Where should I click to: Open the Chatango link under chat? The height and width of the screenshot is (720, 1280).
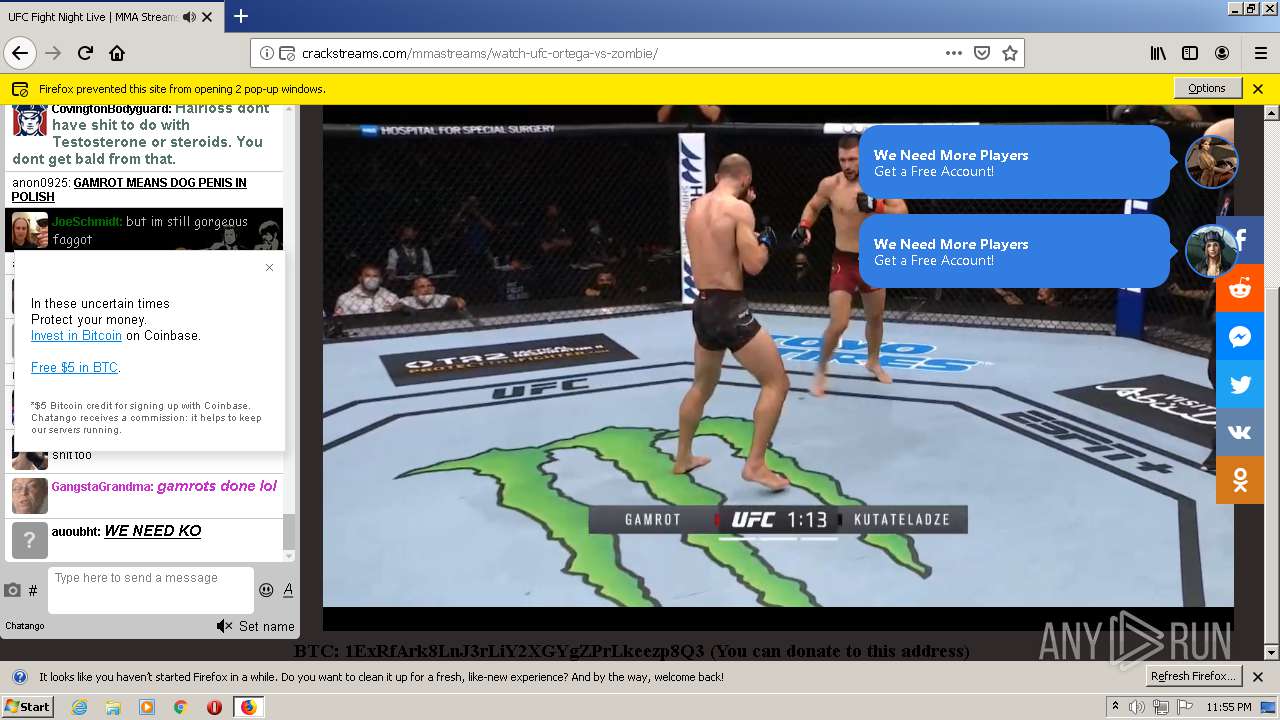click(x=25, y=626)
